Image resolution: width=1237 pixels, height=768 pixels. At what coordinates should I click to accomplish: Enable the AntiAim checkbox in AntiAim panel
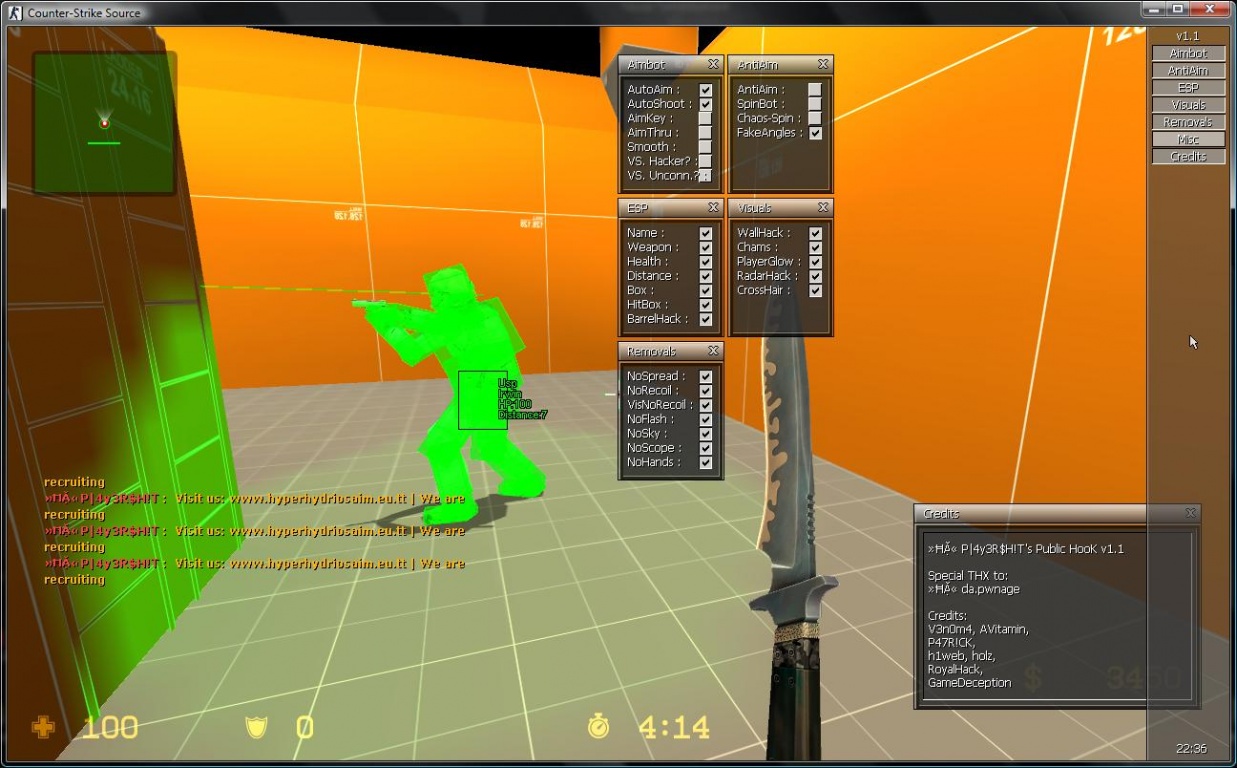(816, 90)
